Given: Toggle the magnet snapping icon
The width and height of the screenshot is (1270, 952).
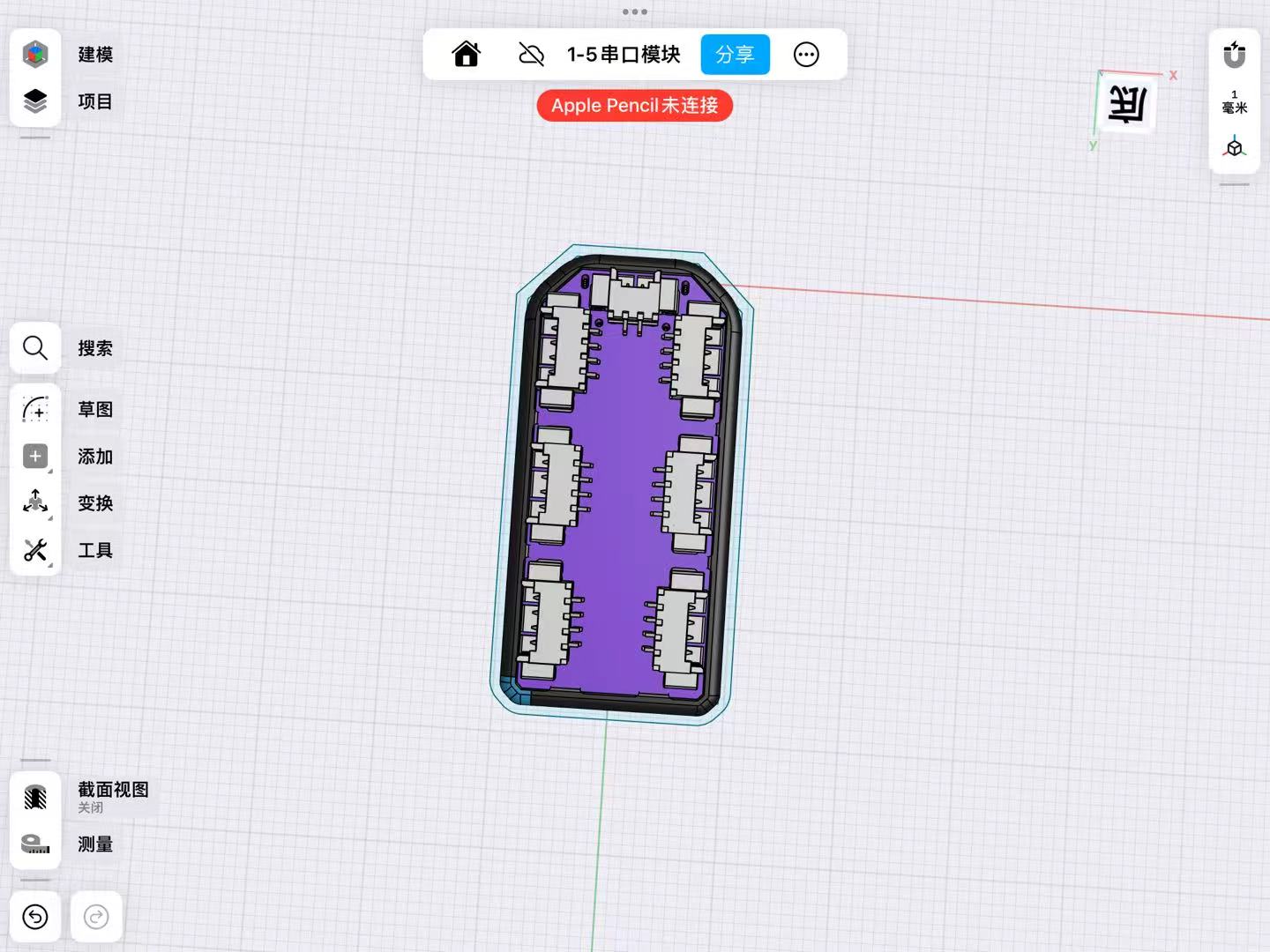Looking at the screenshot, I should 1234,55.
